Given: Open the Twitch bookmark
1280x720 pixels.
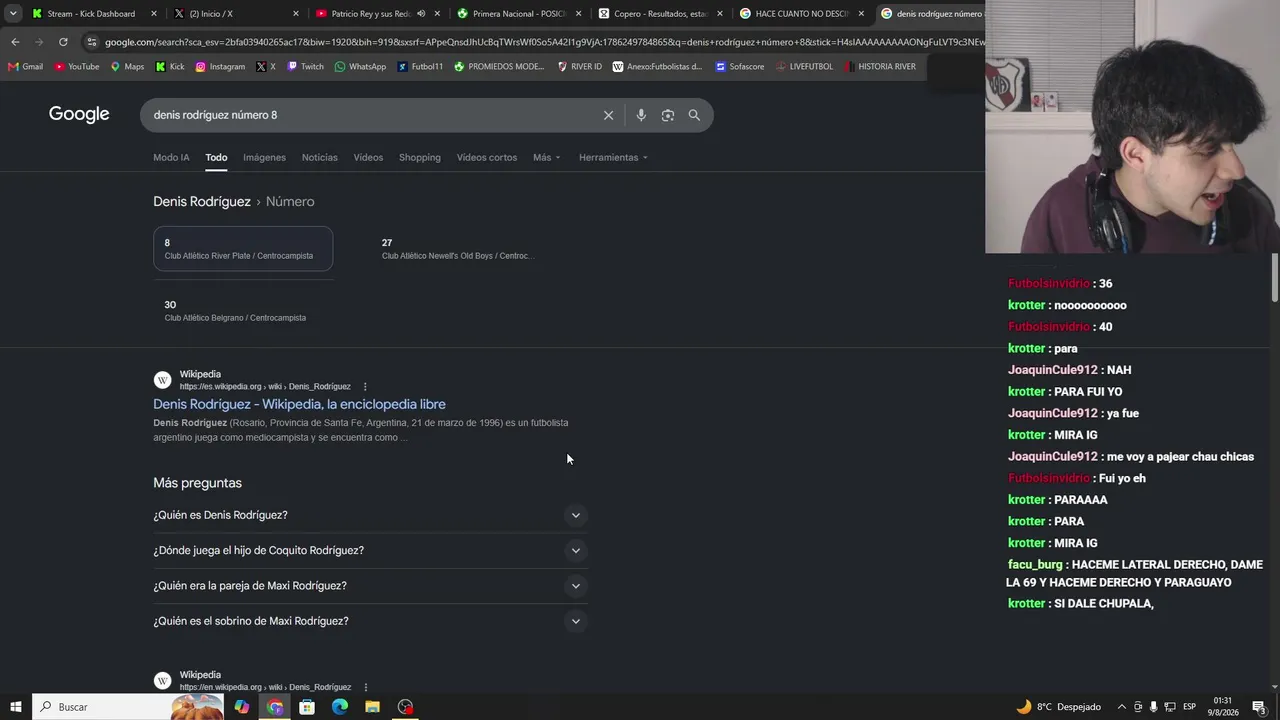Looking at the screenshot, I should pos(305,67).
